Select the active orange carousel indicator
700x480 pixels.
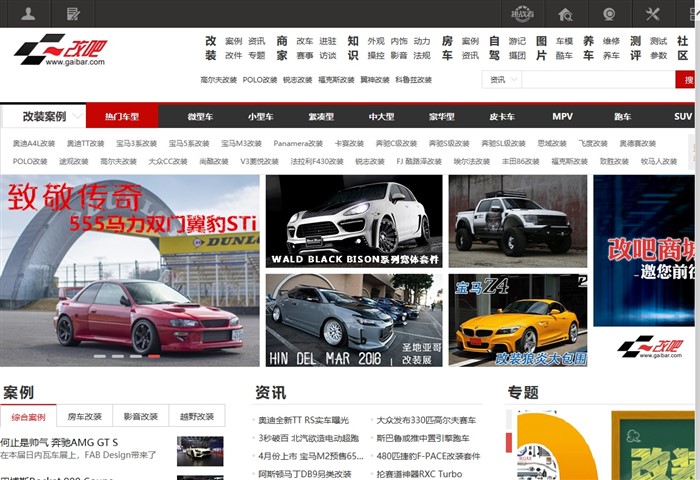(154, 356)
